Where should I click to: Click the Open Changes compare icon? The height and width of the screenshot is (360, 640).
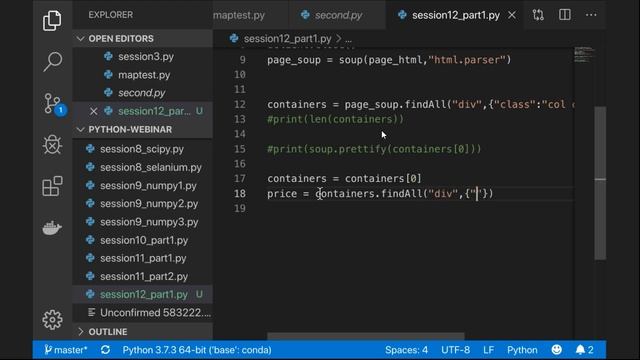tap(538, 15)
